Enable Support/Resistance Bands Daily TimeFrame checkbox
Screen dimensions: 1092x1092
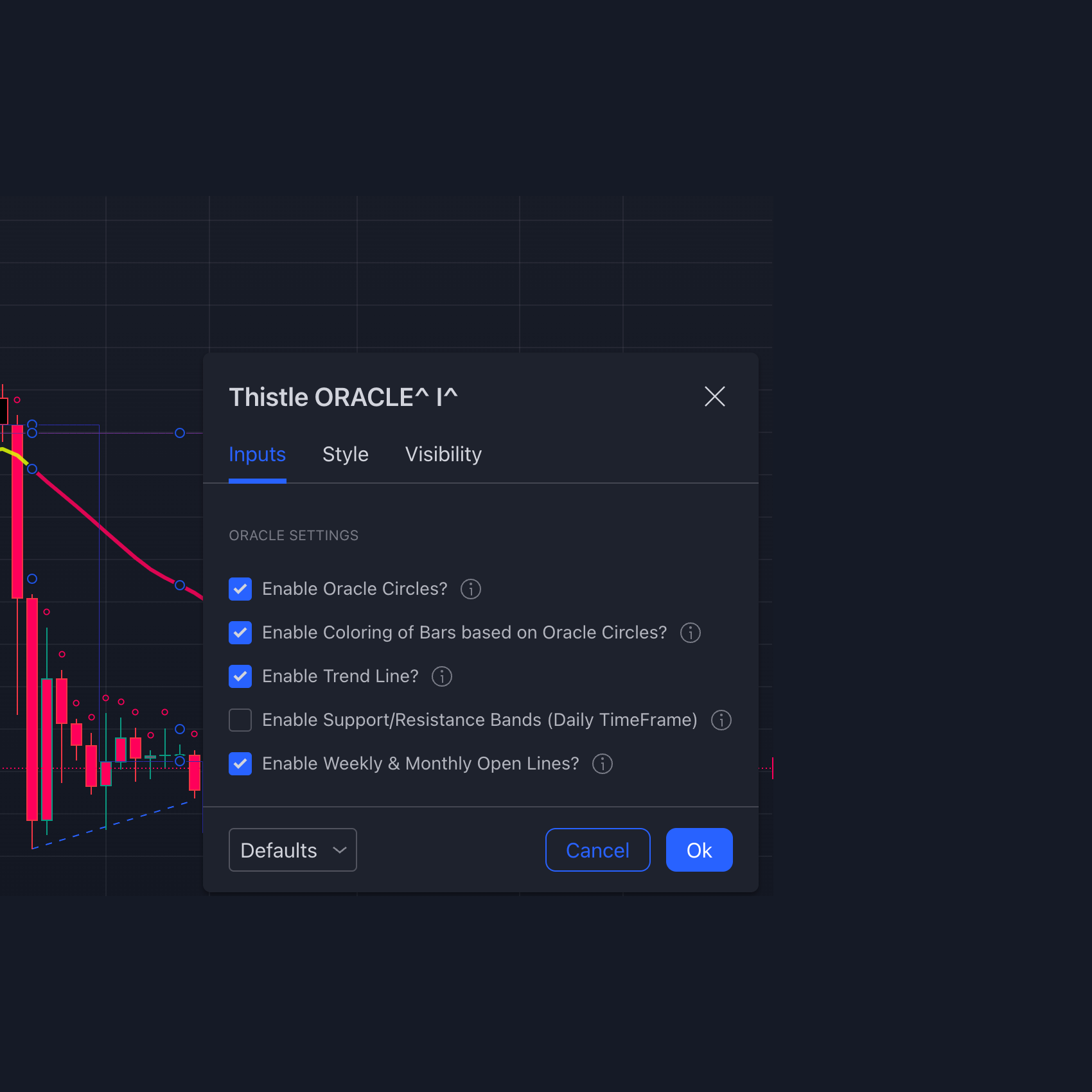click(240, 720)
